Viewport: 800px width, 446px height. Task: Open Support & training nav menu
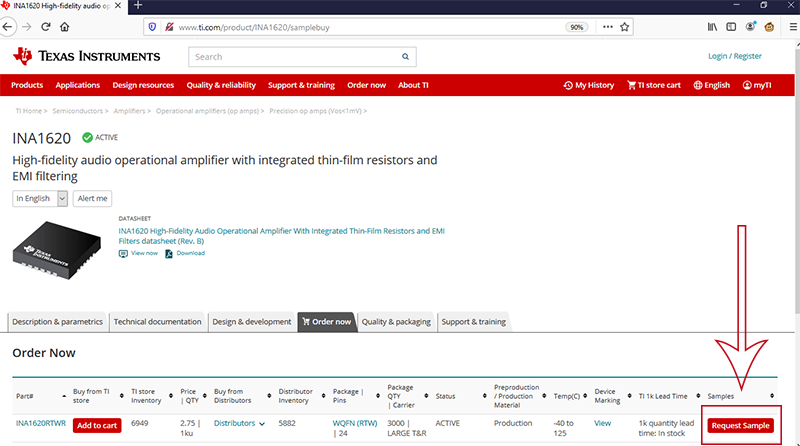click(x=302, y=85)
